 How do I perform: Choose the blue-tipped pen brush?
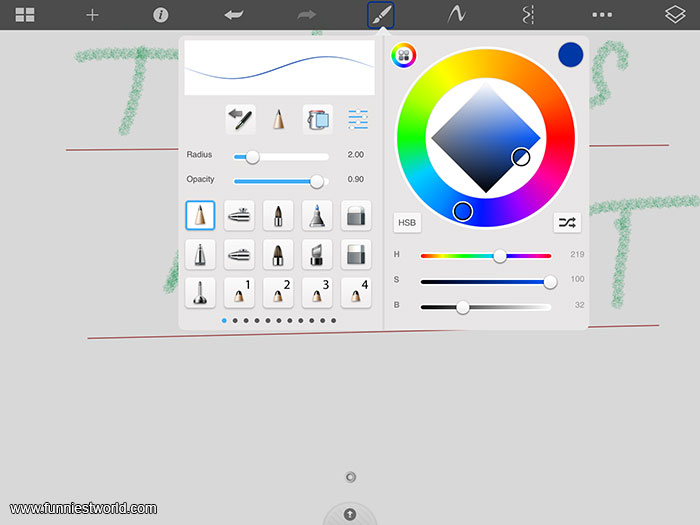tap(317, 215)
